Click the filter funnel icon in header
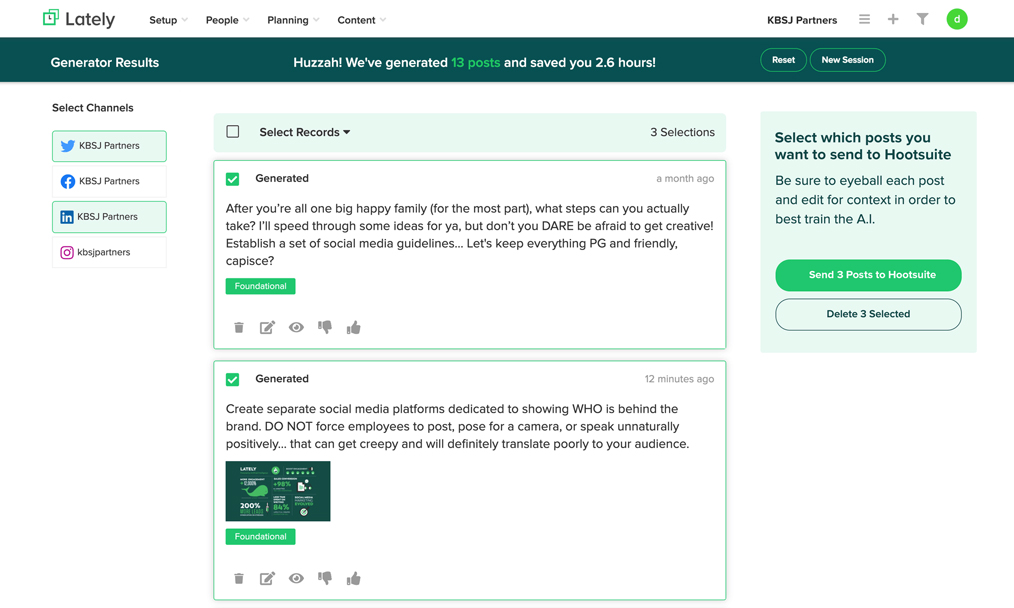 pyautogui.click(x=922, y=19)
